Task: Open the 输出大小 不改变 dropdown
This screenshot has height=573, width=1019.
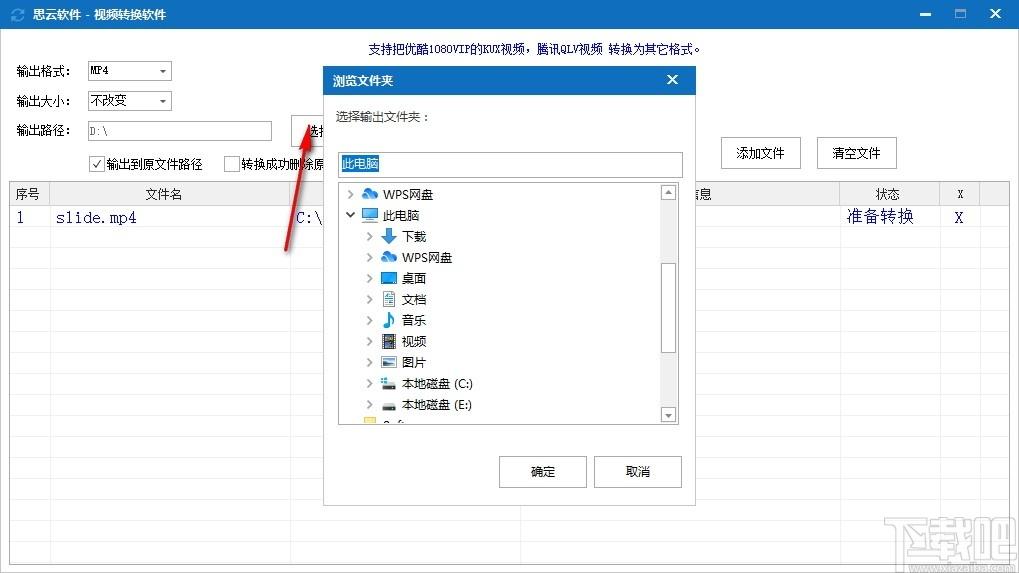Action: pos(162,101)
